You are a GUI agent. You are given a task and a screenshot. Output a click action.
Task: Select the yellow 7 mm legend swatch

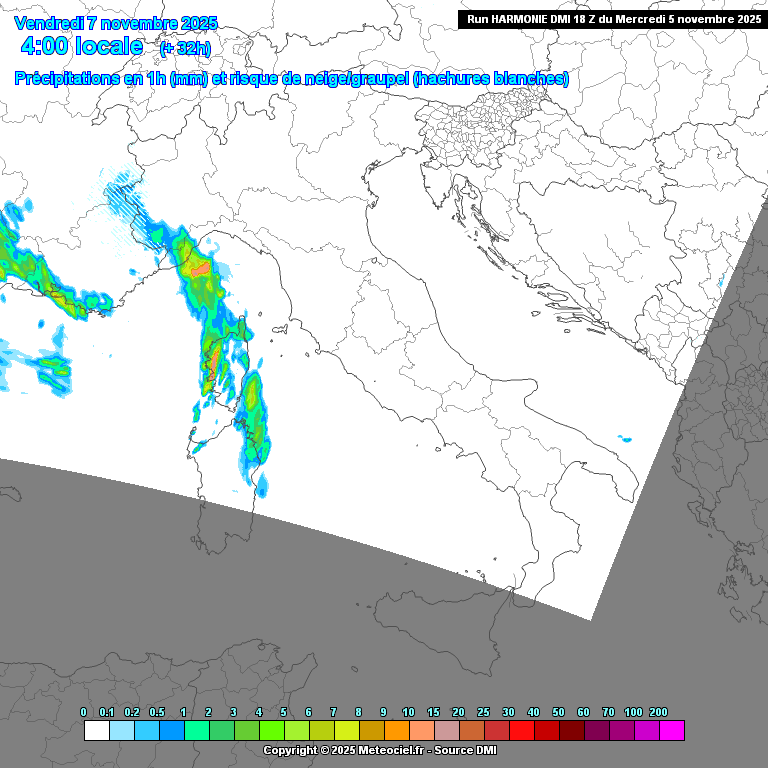(x=347, y=731)
